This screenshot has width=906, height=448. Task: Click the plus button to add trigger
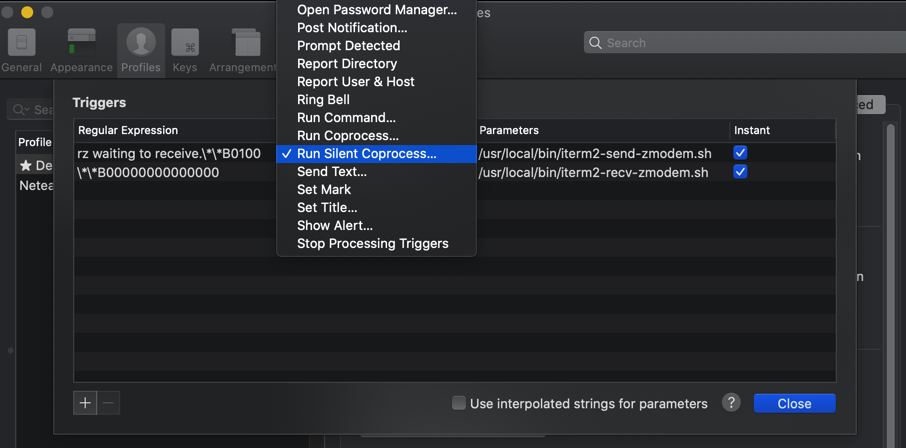[x=85, y=403]
